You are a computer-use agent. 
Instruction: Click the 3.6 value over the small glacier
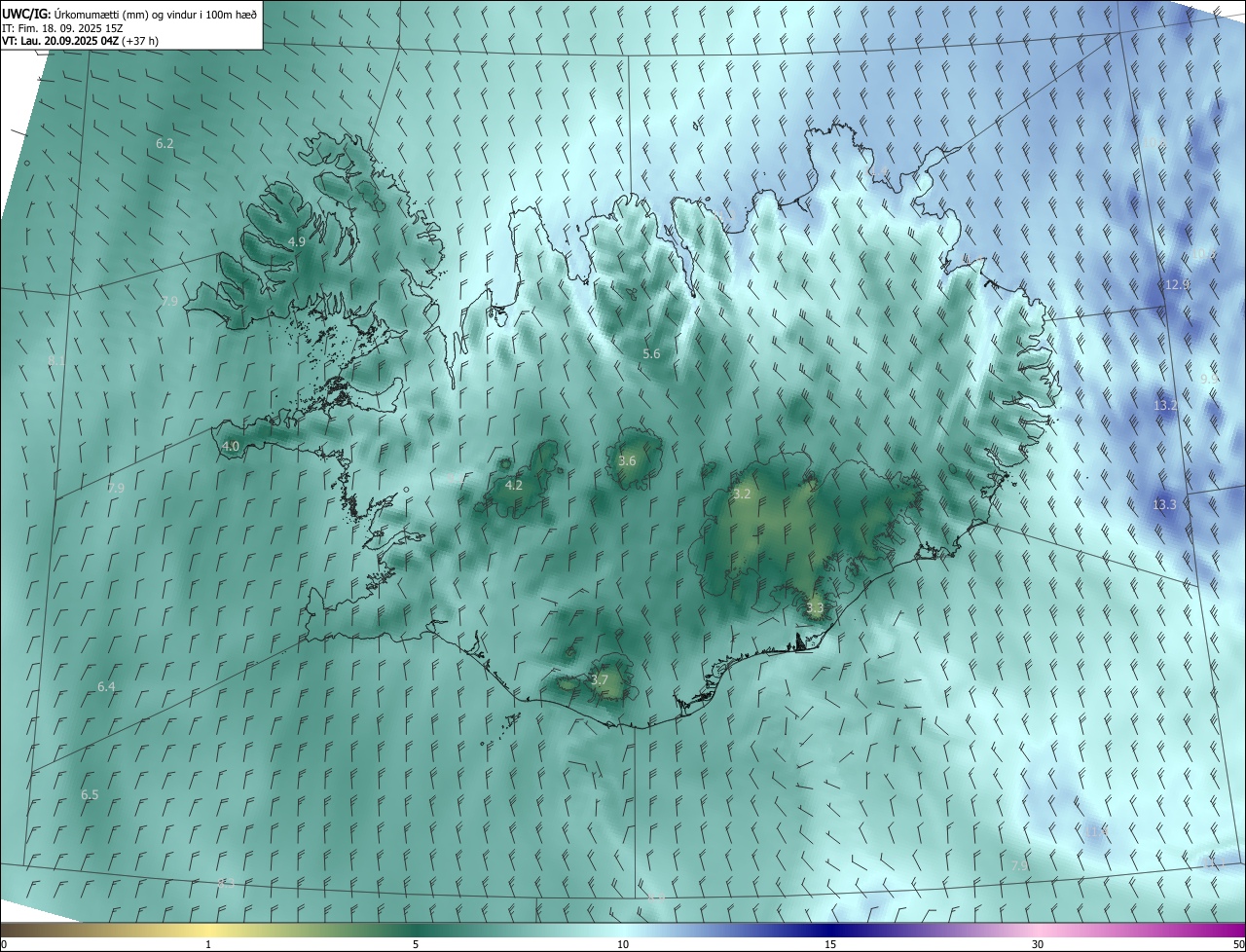pyautogui.click(x=627, y=461)
